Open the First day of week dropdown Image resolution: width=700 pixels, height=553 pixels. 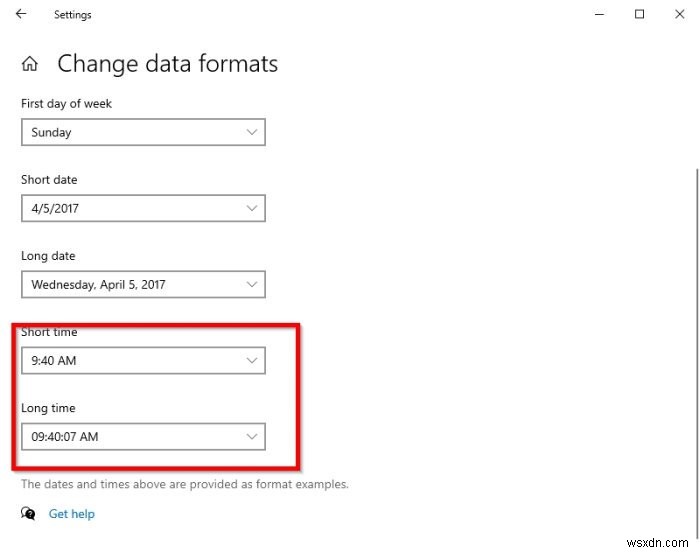point(143,132)
